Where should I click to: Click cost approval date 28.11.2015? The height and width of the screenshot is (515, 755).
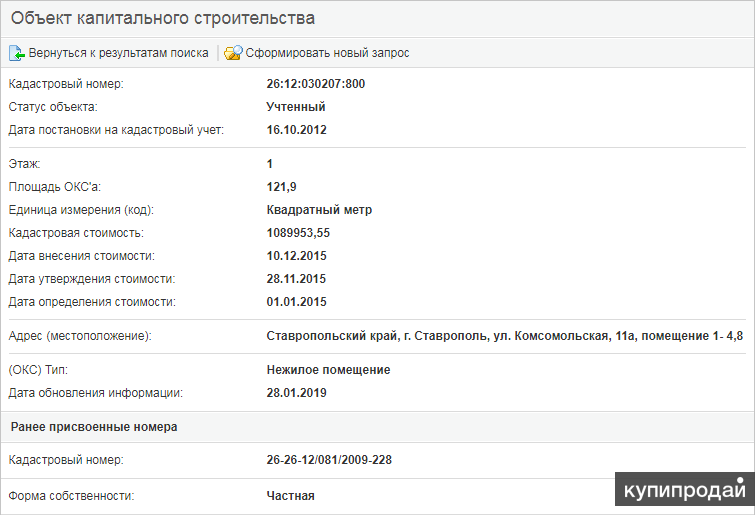(x=297, y=279)
